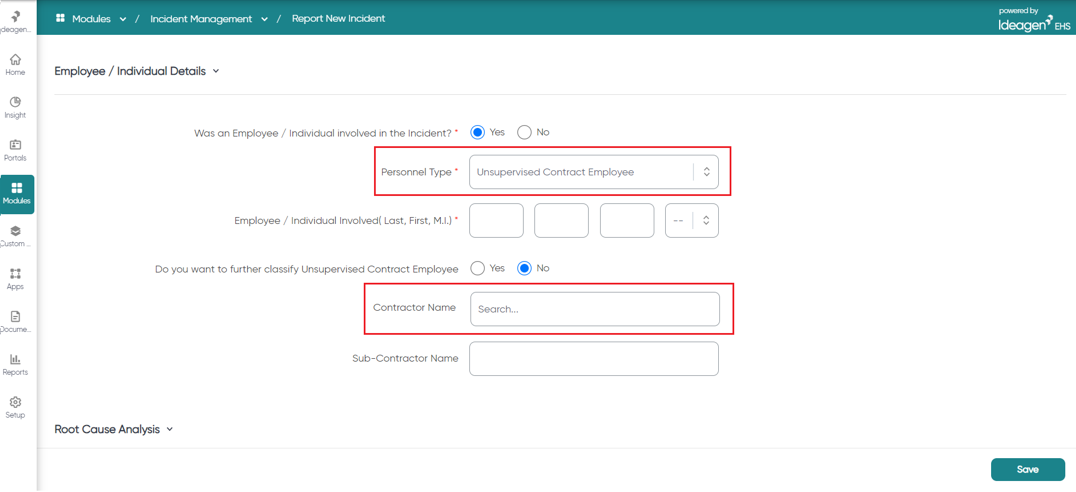This screenshot has width=1076, height=492.
Task: Select No for Employee involved in Incident
Action: click(524, 132)
